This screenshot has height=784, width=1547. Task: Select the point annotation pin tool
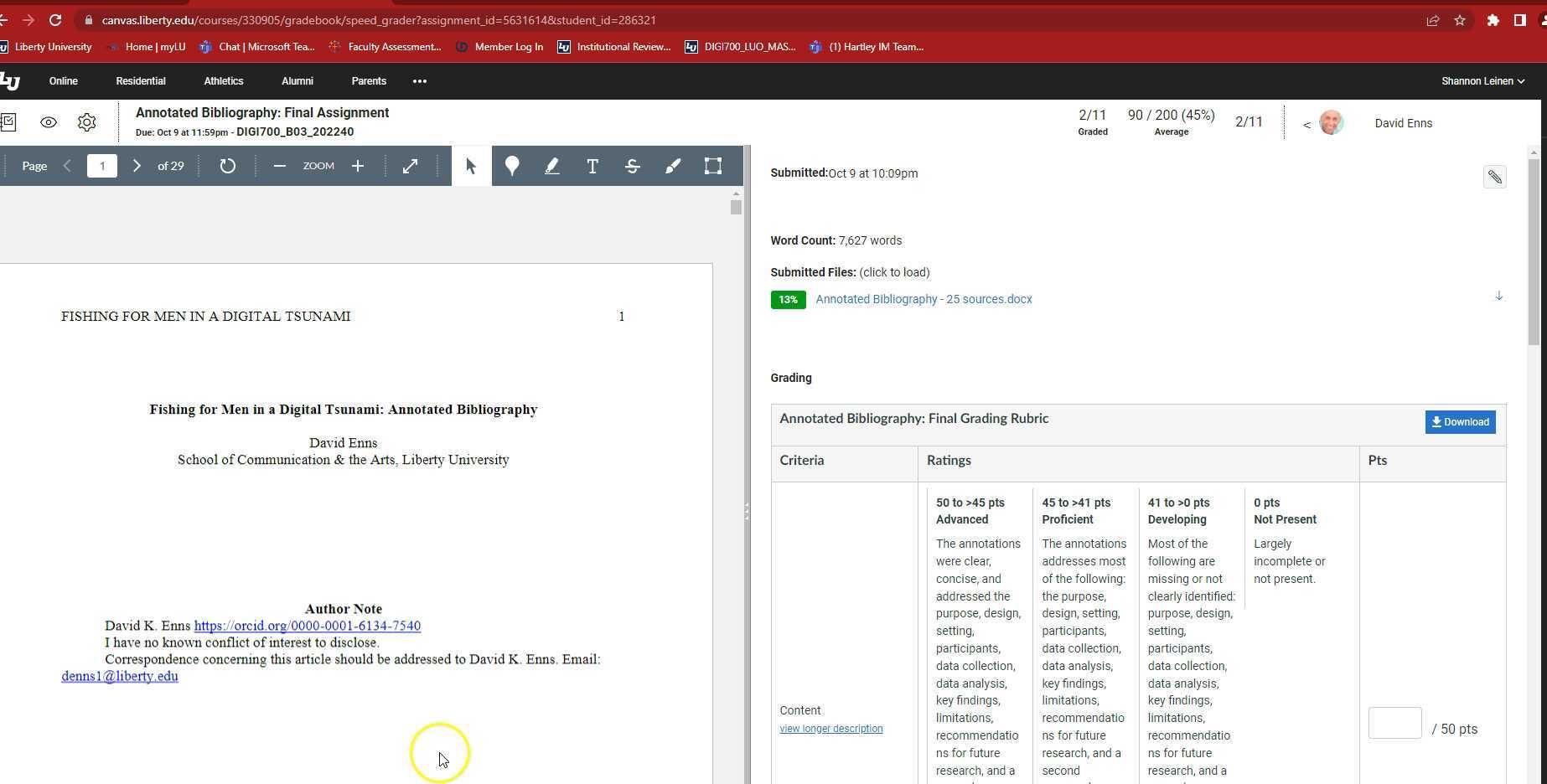tap(511, 166)
